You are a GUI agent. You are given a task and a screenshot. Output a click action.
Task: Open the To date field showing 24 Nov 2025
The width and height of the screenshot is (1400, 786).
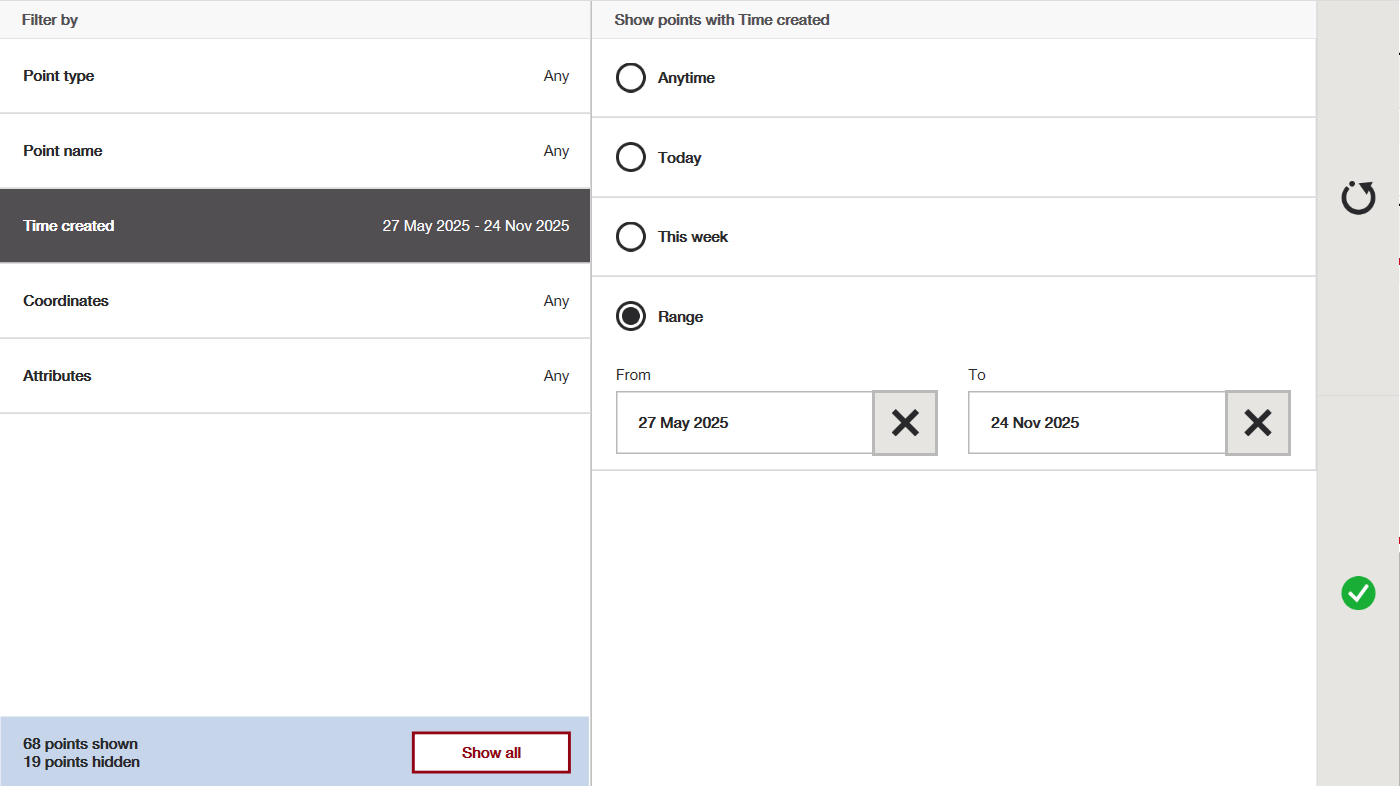coord(1096,423)
